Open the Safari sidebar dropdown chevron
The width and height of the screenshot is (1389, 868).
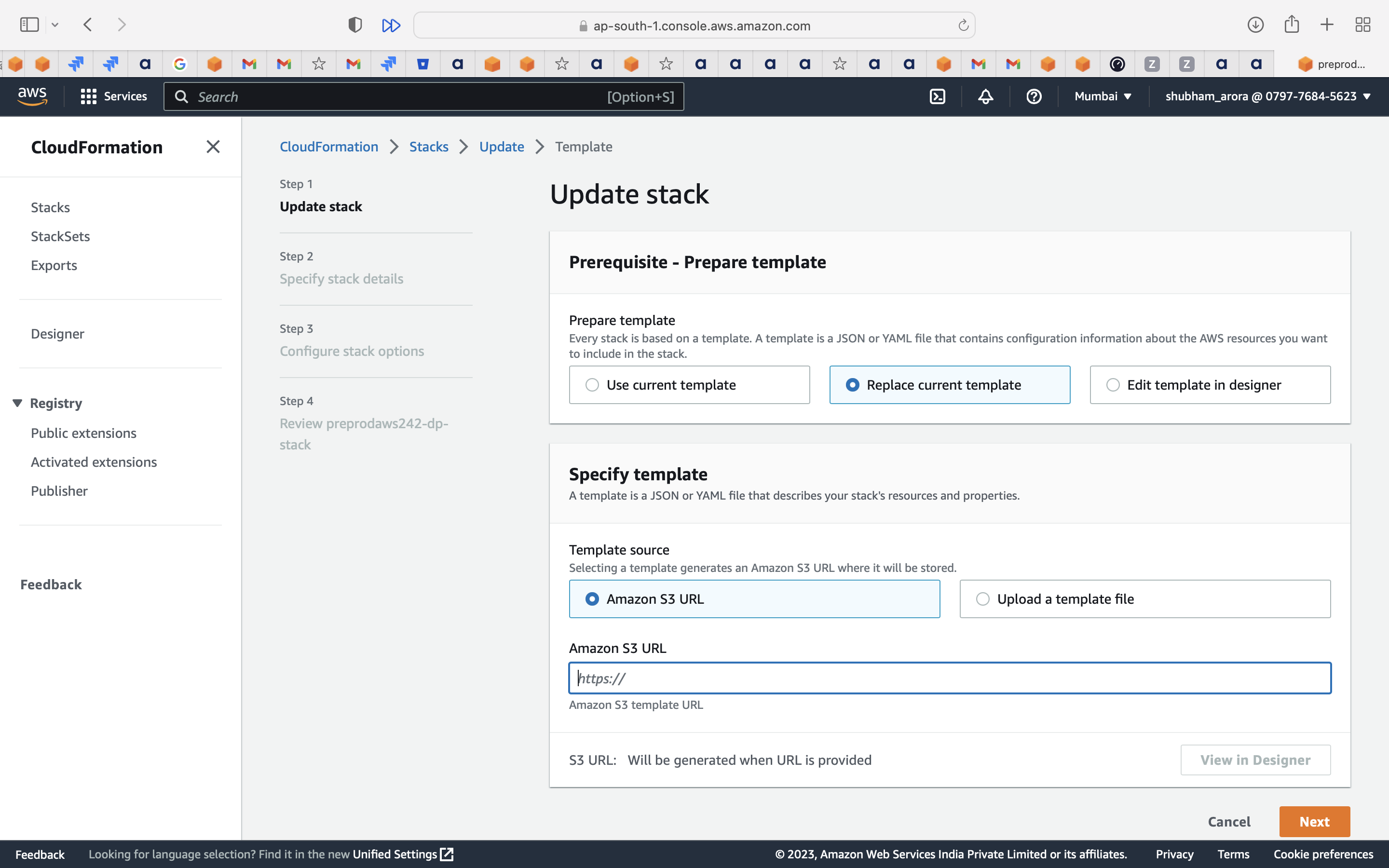pos(55,25)
